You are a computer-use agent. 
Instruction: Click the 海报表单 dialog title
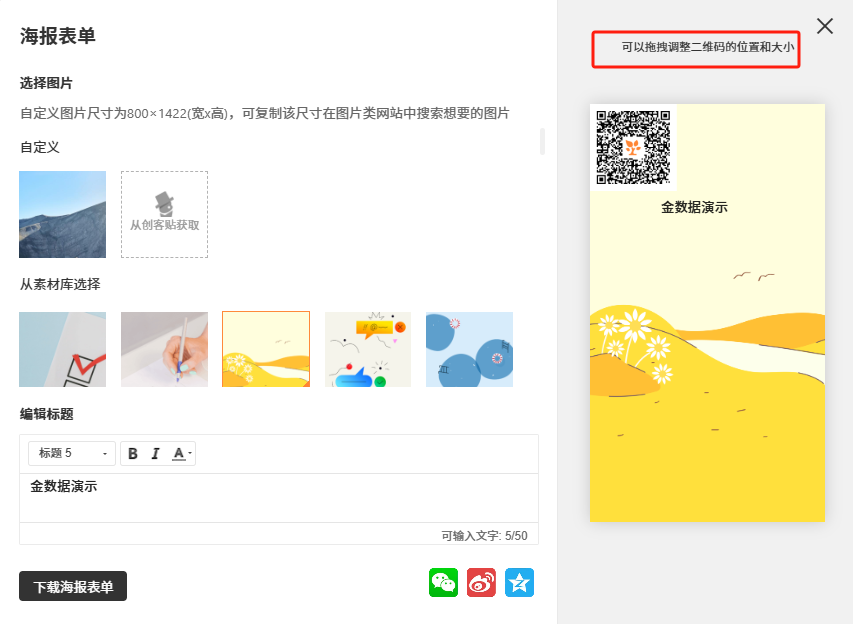coord(58,36)
